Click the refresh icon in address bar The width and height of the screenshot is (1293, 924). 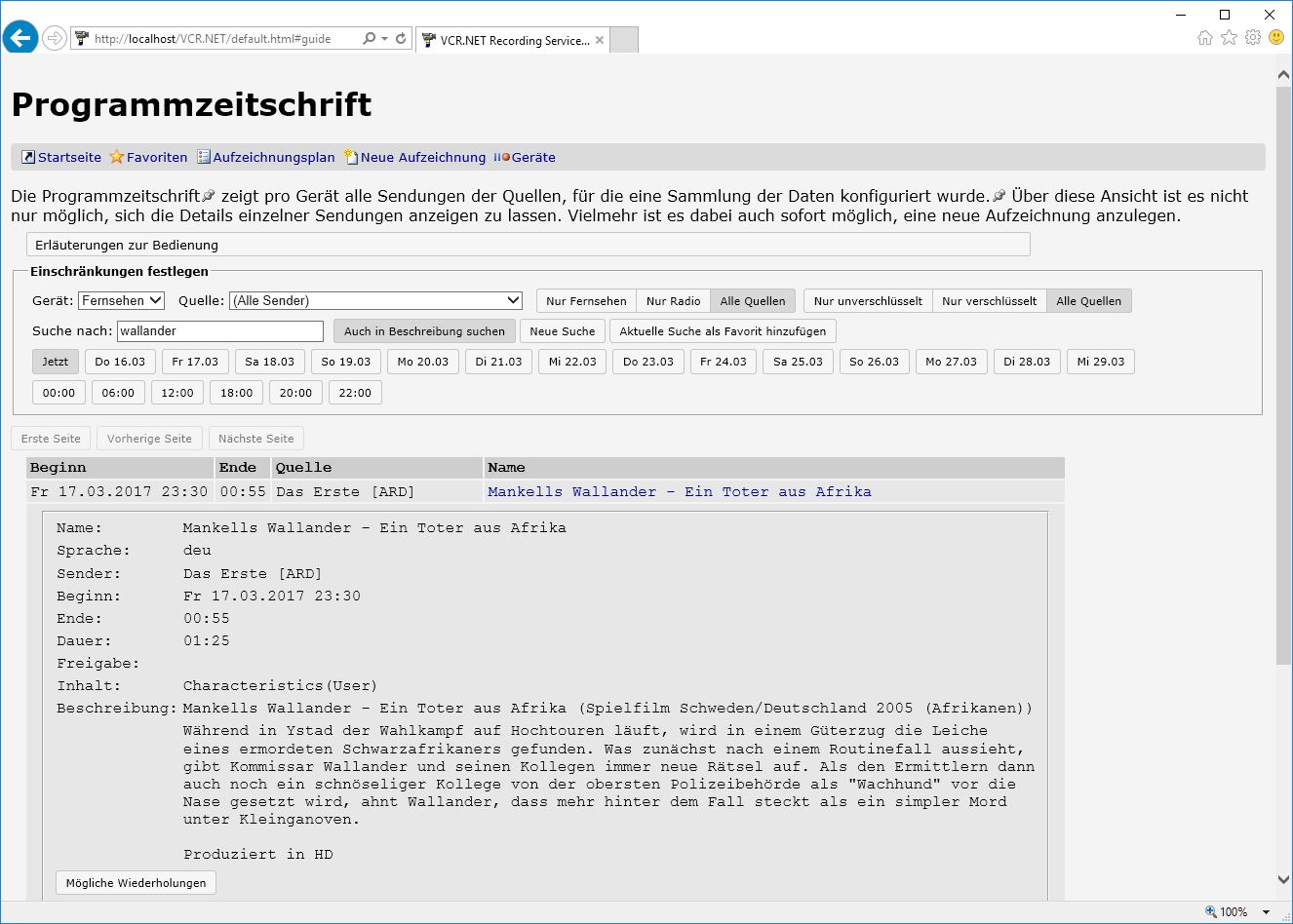coord(401,39)
